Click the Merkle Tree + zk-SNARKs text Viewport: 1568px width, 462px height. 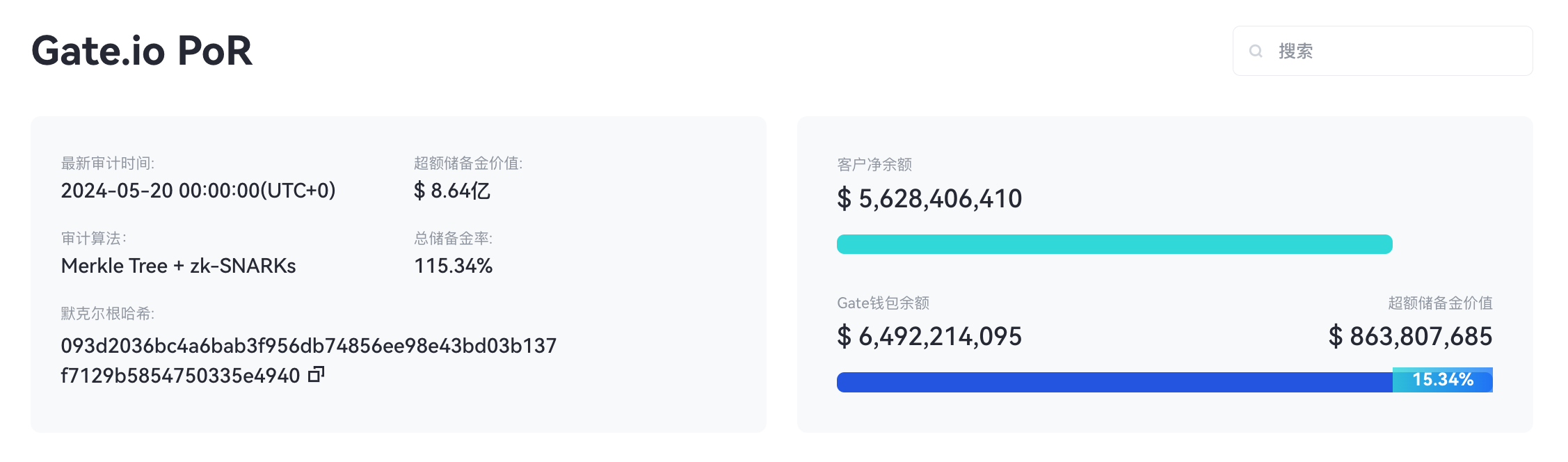pos(178,266)
